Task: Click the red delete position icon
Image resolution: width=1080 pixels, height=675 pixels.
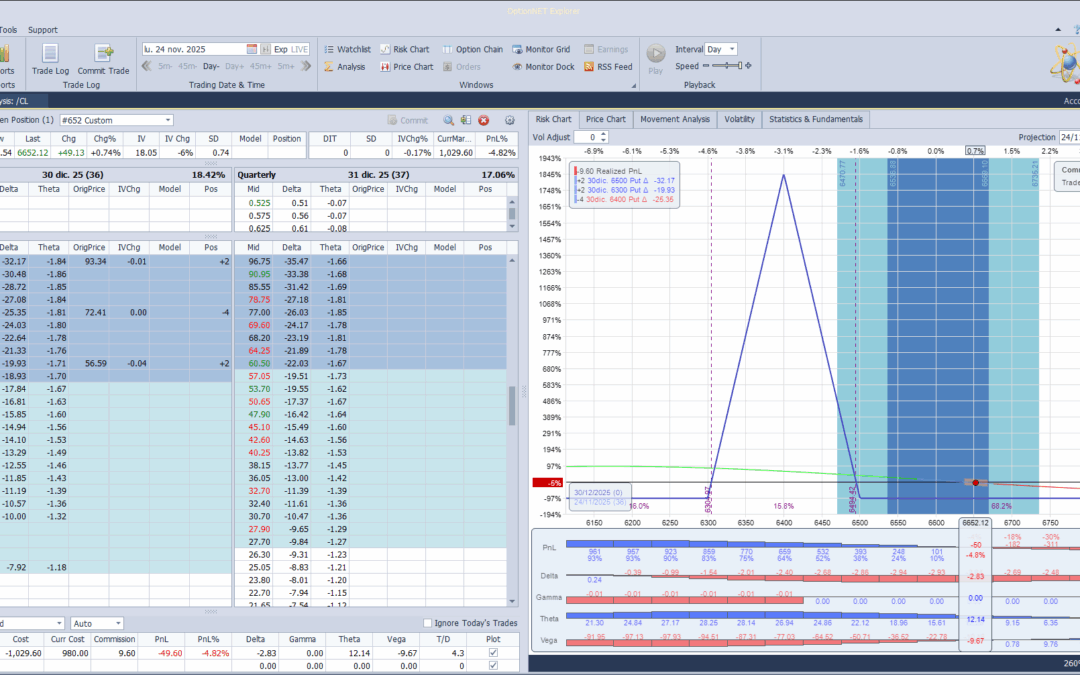Action: tap(484, 120)
